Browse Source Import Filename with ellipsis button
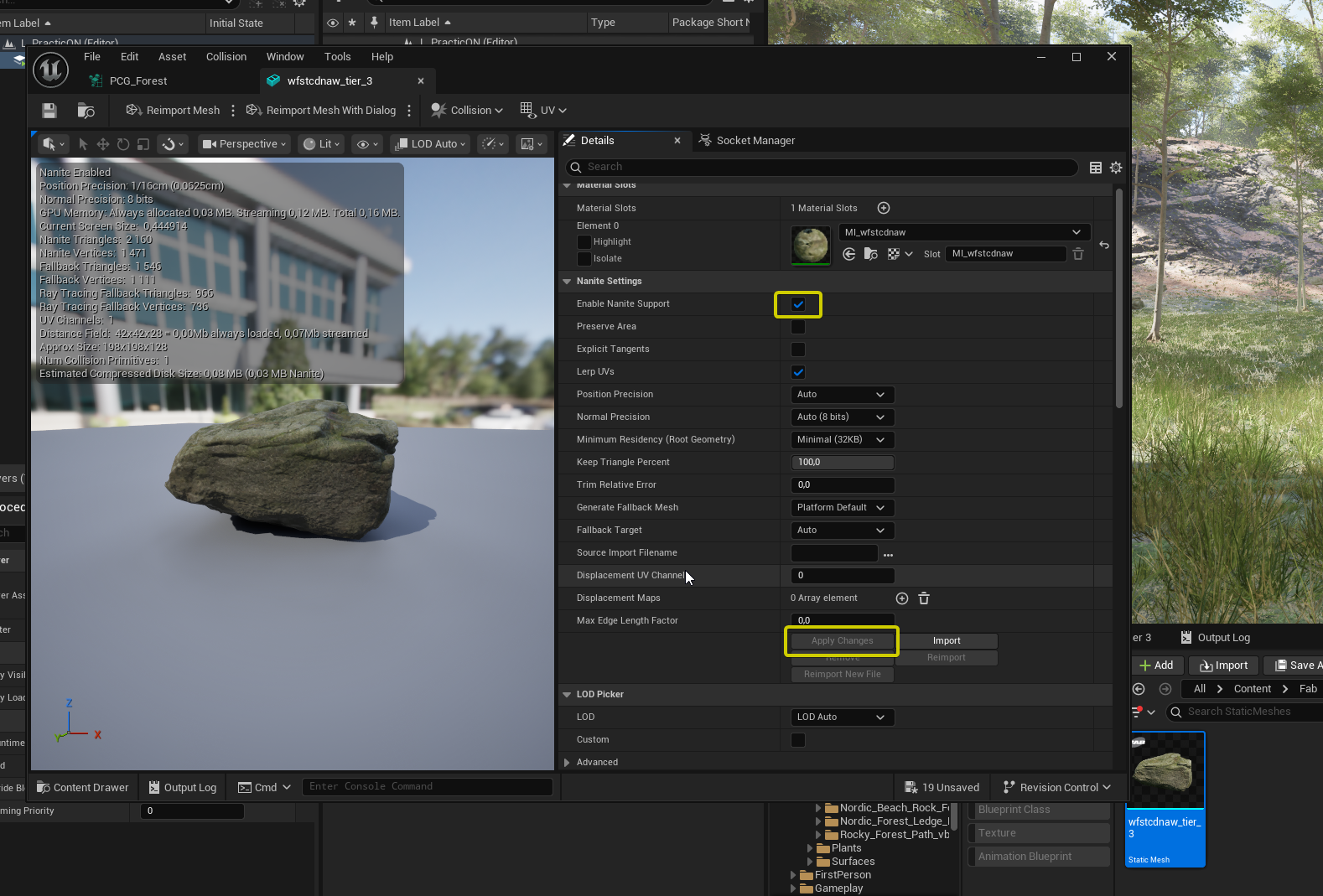This screenshot has width=1323, height=896. click(x=888, y=554)
